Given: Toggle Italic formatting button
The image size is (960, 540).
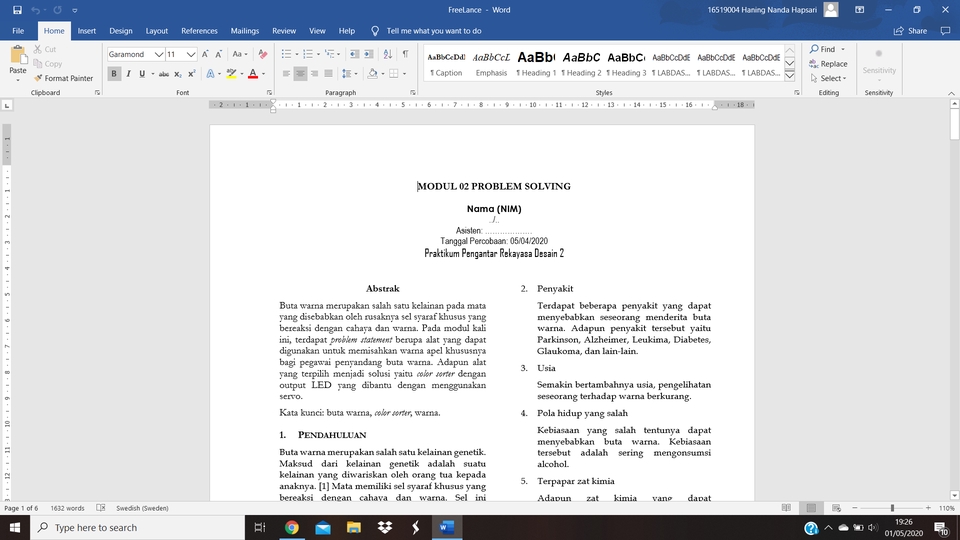Looking at the screenshot, I should pyautogui.click(x=128, y=74).
